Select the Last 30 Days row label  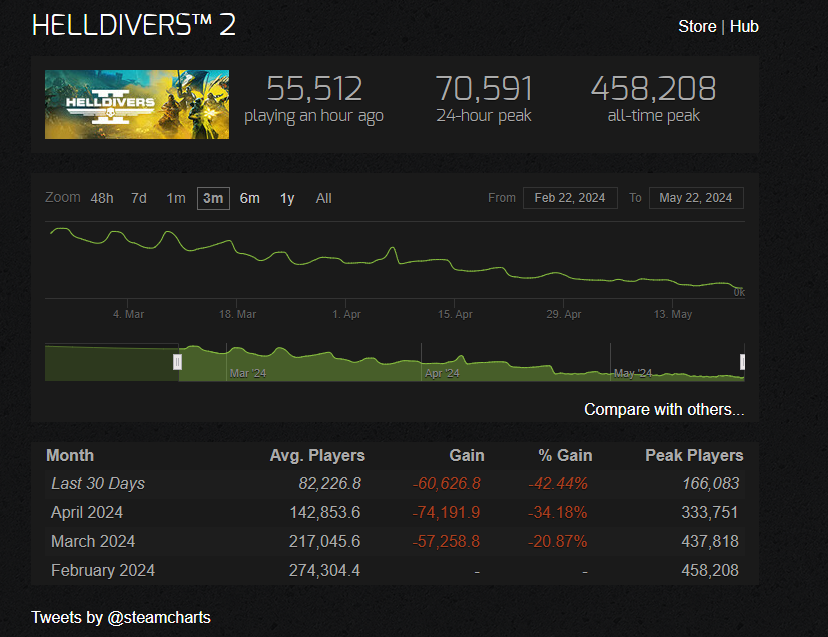[98, 483]
